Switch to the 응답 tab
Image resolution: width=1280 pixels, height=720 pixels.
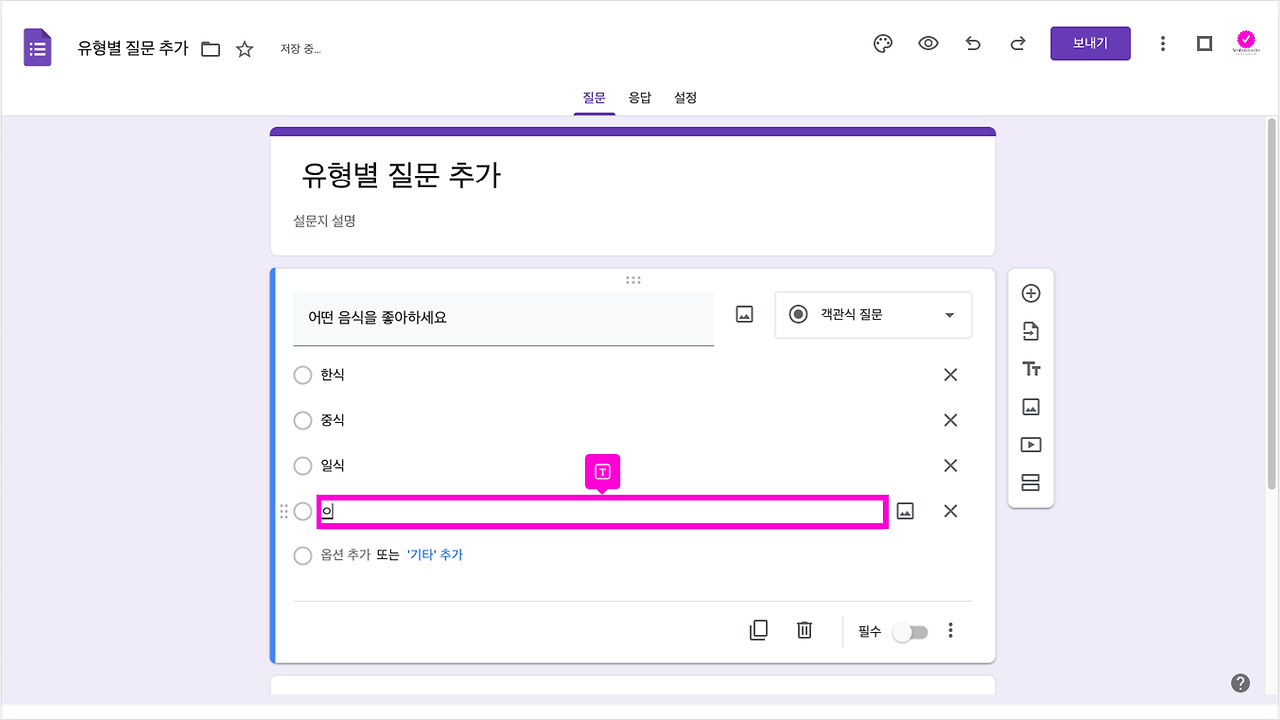click(x=640, y=97)
